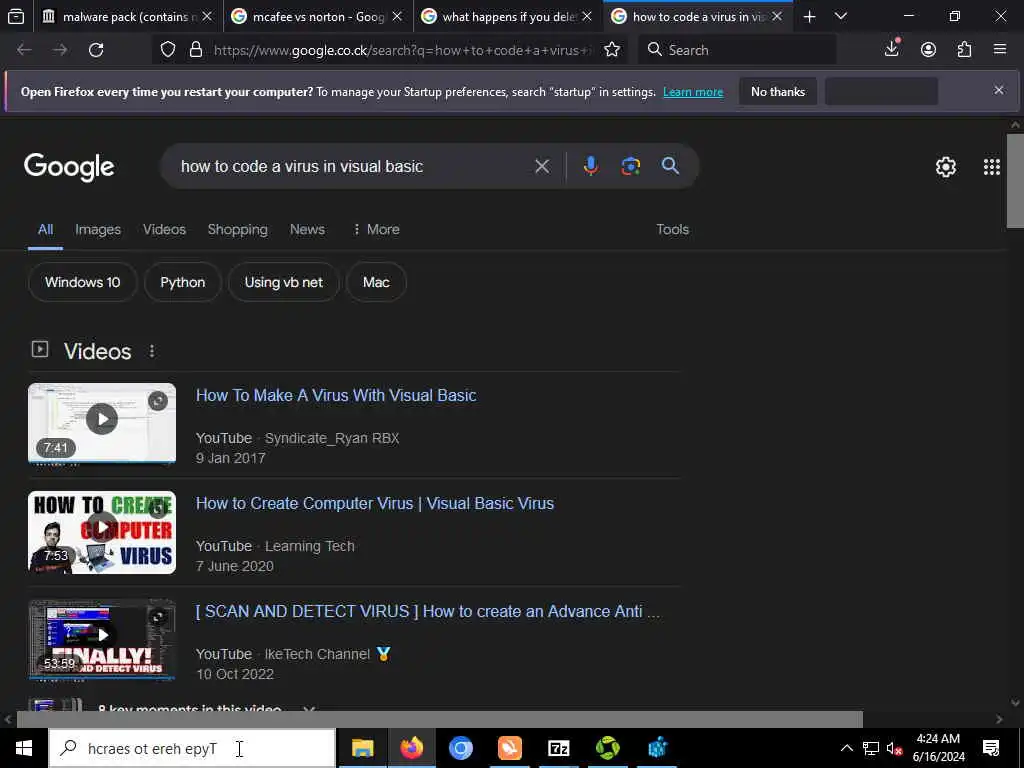Open 'How to Create Computer Virus' video link
Viewport: 1024px width, 768px height.
(x=375, y=504)
